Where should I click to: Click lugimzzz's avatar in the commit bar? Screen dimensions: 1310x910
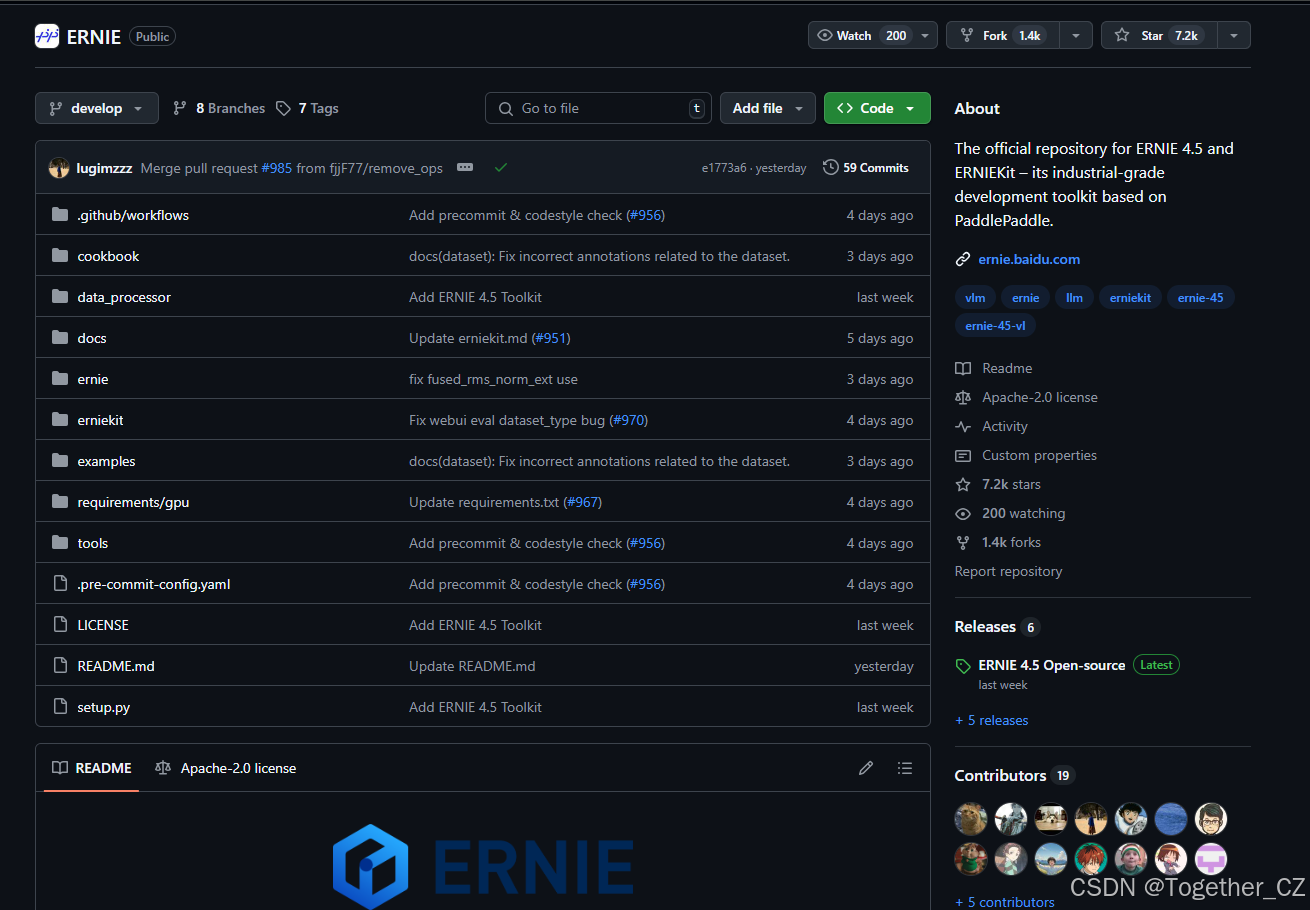coord(59,168)
